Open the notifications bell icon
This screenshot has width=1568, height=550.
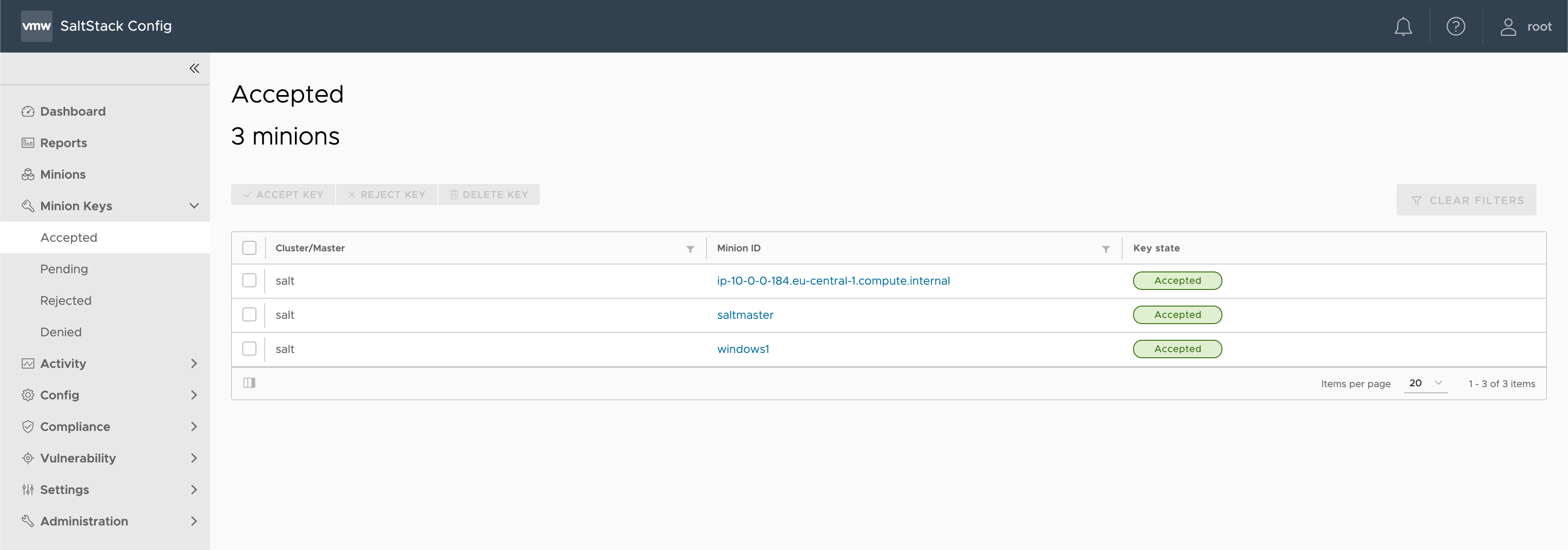point(1403,26)
